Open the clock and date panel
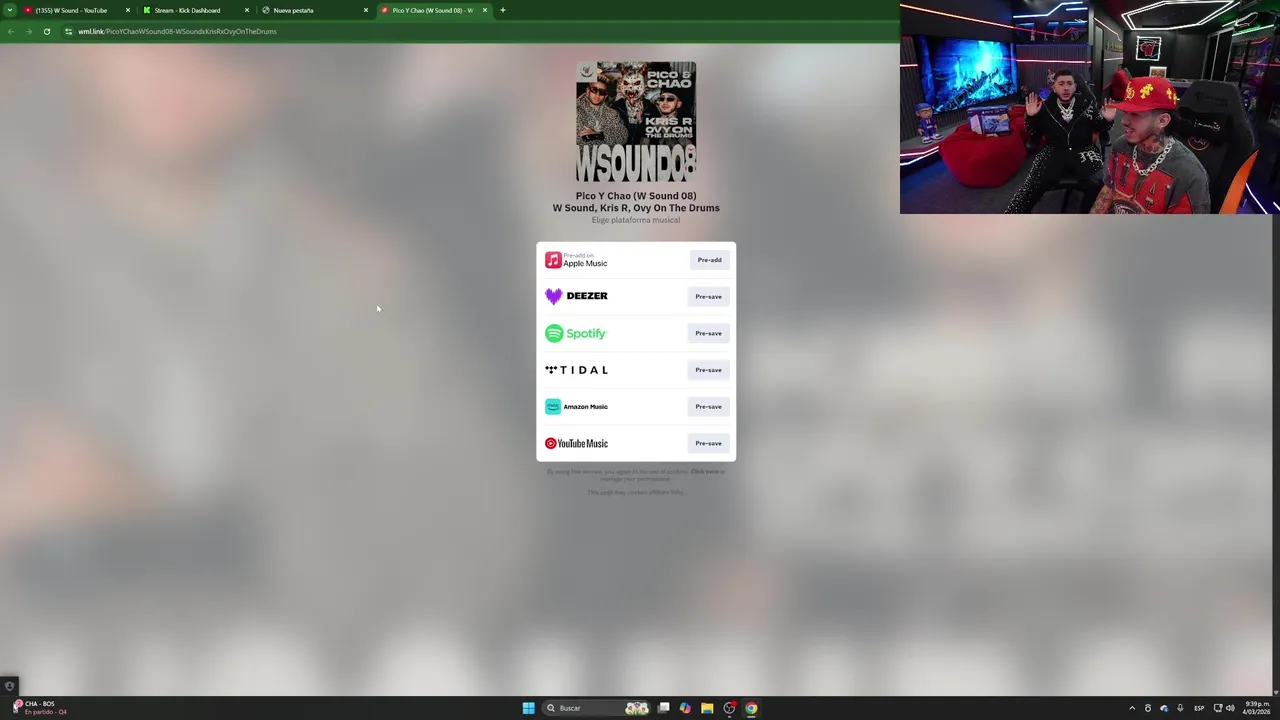This screenshot has width=1280, height=720. 1256,708
